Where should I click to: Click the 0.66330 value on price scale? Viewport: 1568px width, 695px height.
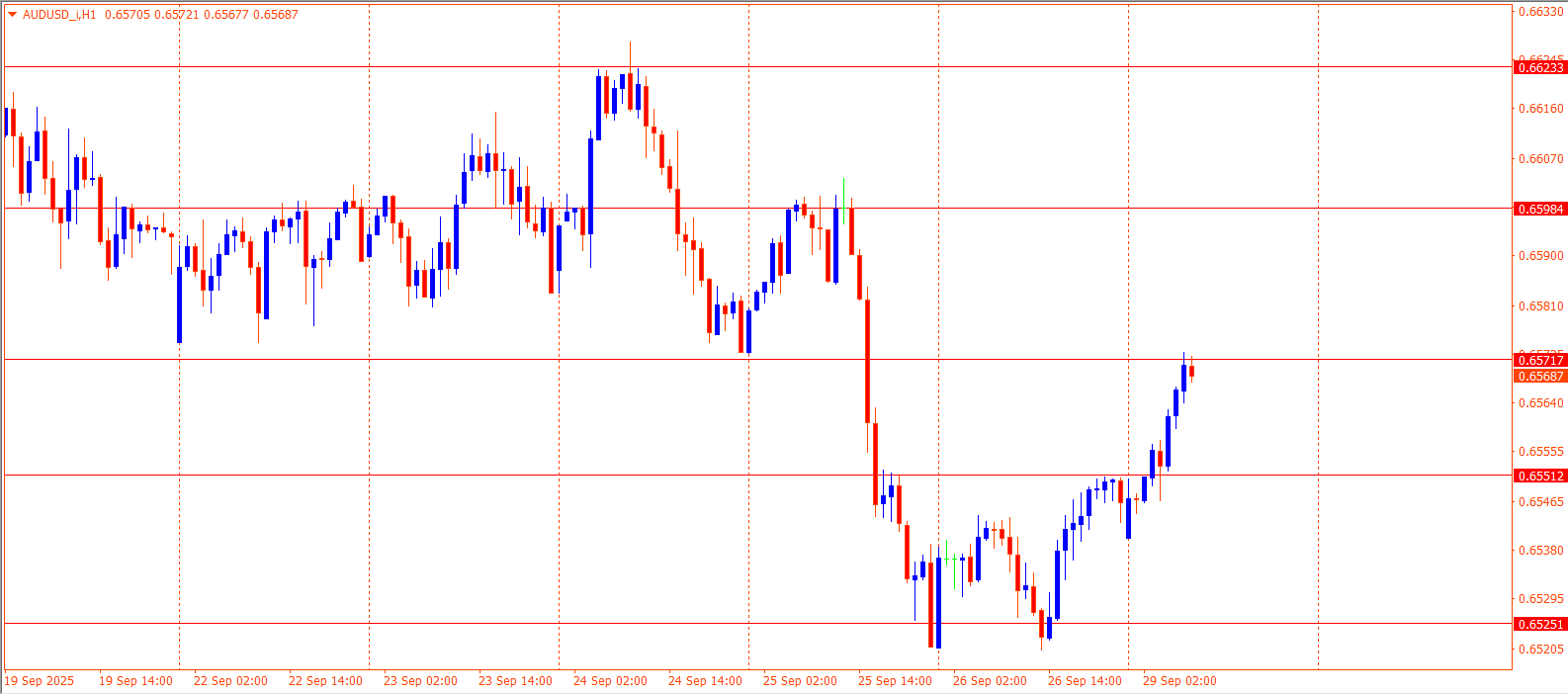coord(1540,12)
